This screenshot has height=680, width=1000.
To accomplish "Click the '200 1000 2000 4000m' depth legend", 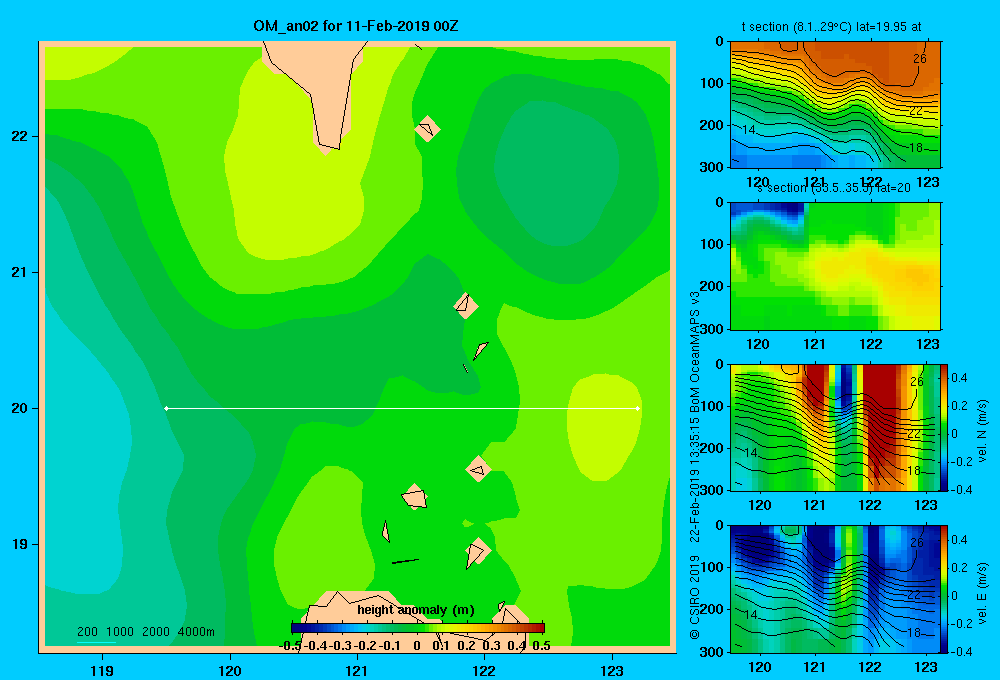I will click(145, 632).
